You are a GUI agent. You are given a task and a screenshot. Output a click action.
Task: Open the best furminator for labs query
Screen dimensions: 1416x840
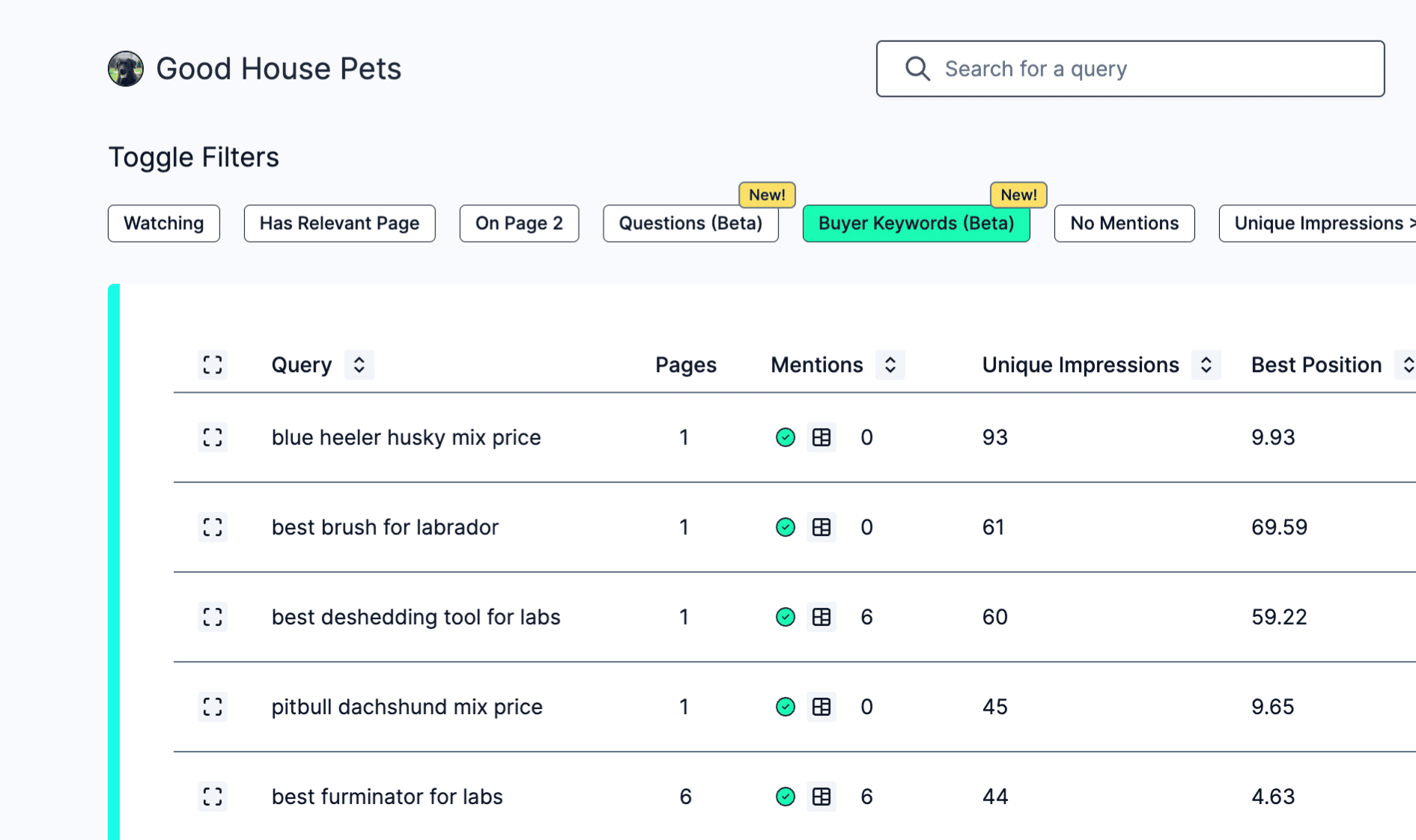(387, 797)
